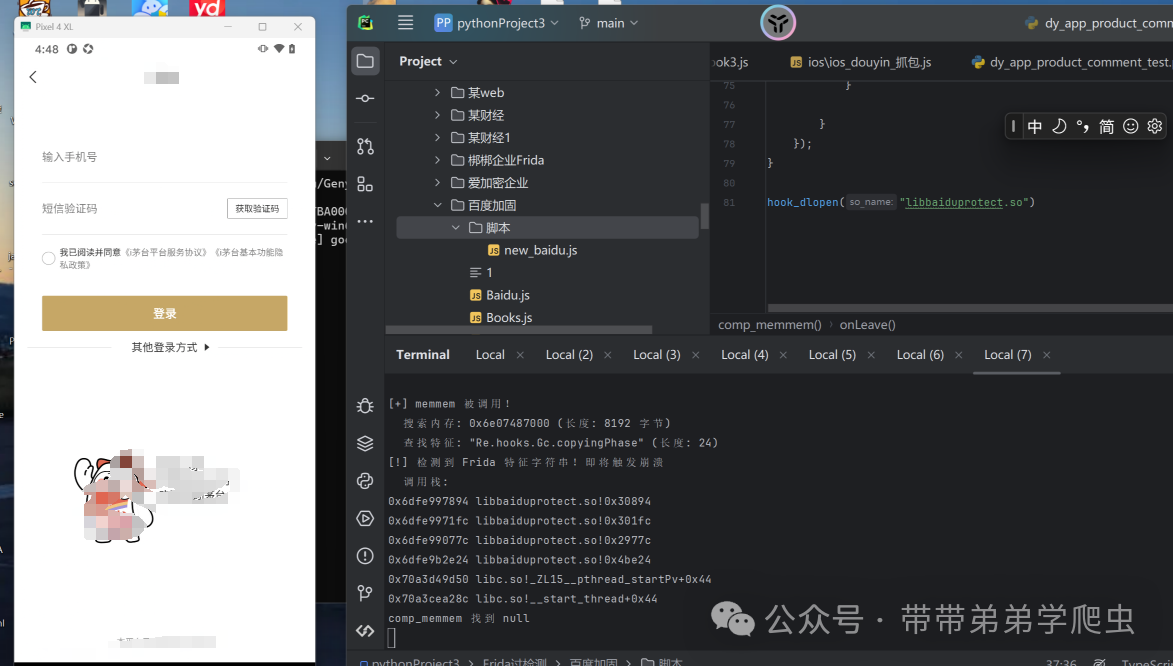
Task: Open Baidu.js in project tree
Action: click(500, 295)
